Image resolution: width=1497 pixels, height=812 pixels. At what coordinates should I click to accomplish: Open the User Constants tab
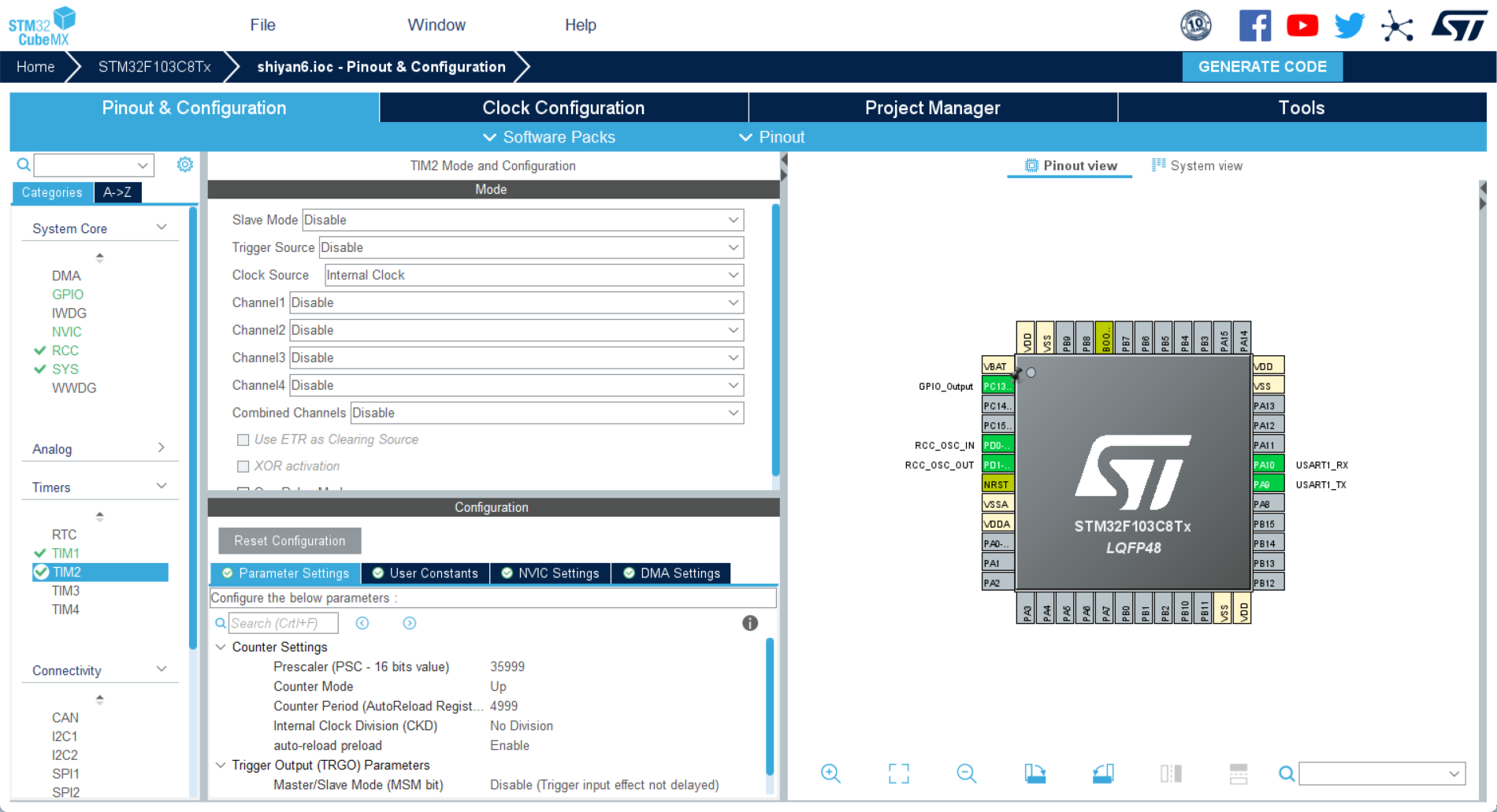tap(425, 573)
